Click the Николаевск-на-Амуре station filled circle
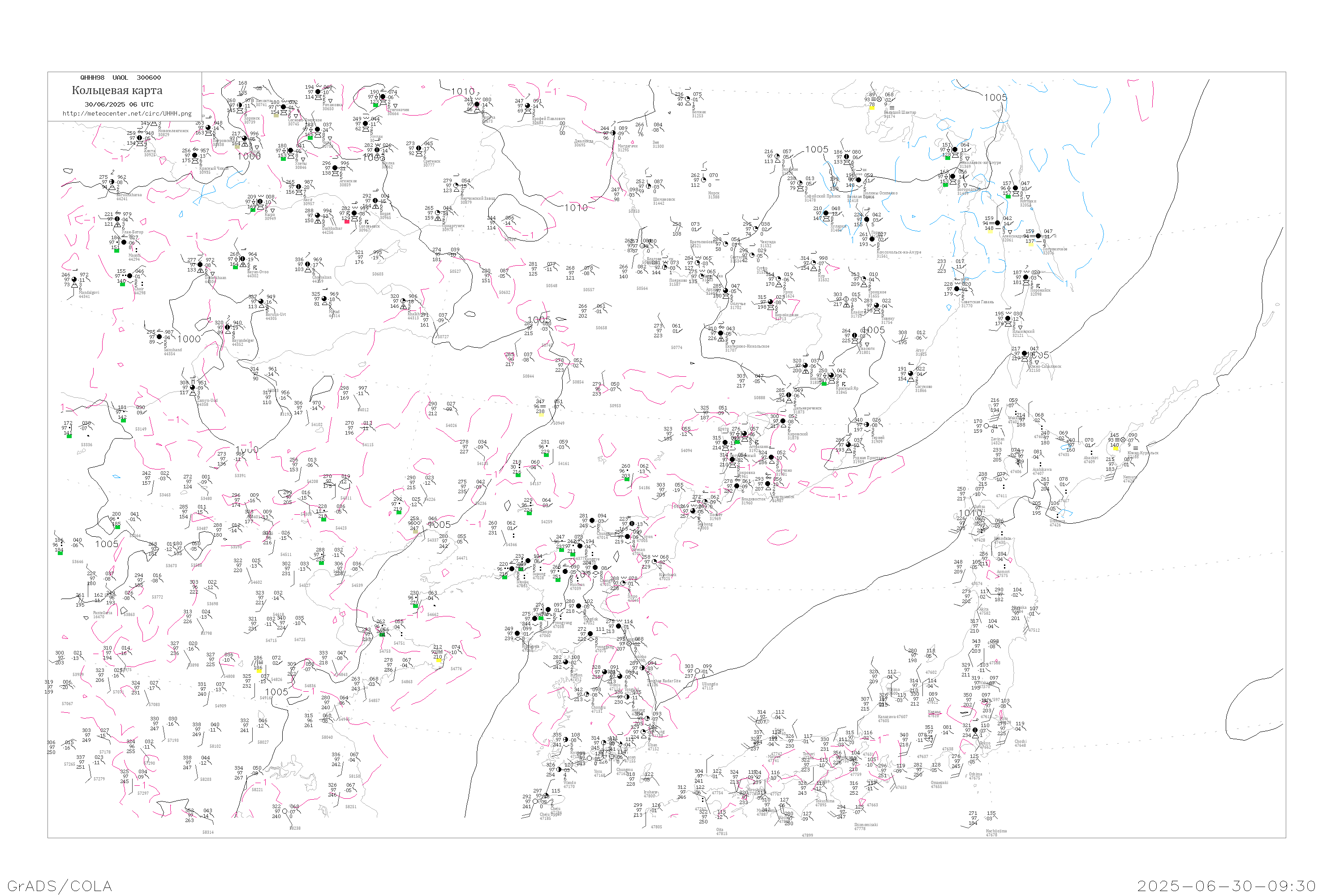The width and height of the screenshot is (1344, 896). tap(955, 150)
